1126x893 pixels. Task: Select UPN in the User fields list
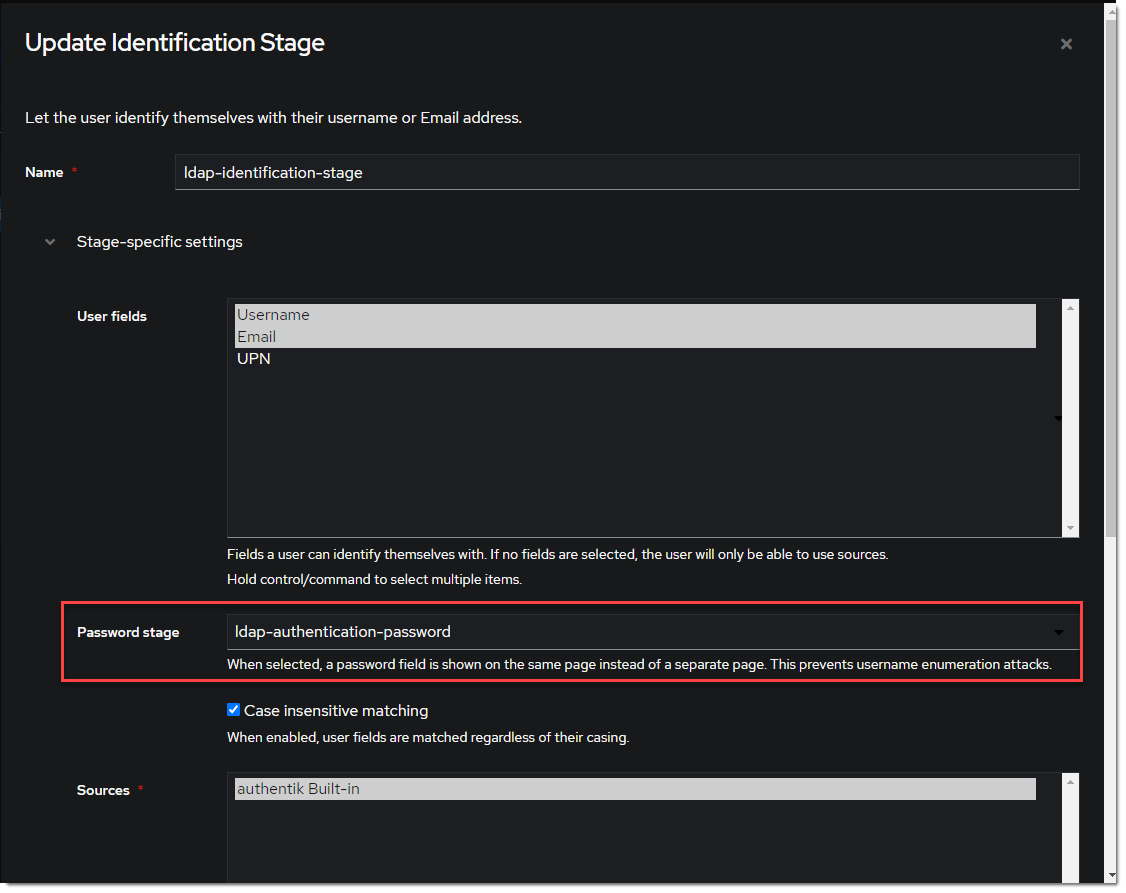(253, 358)
